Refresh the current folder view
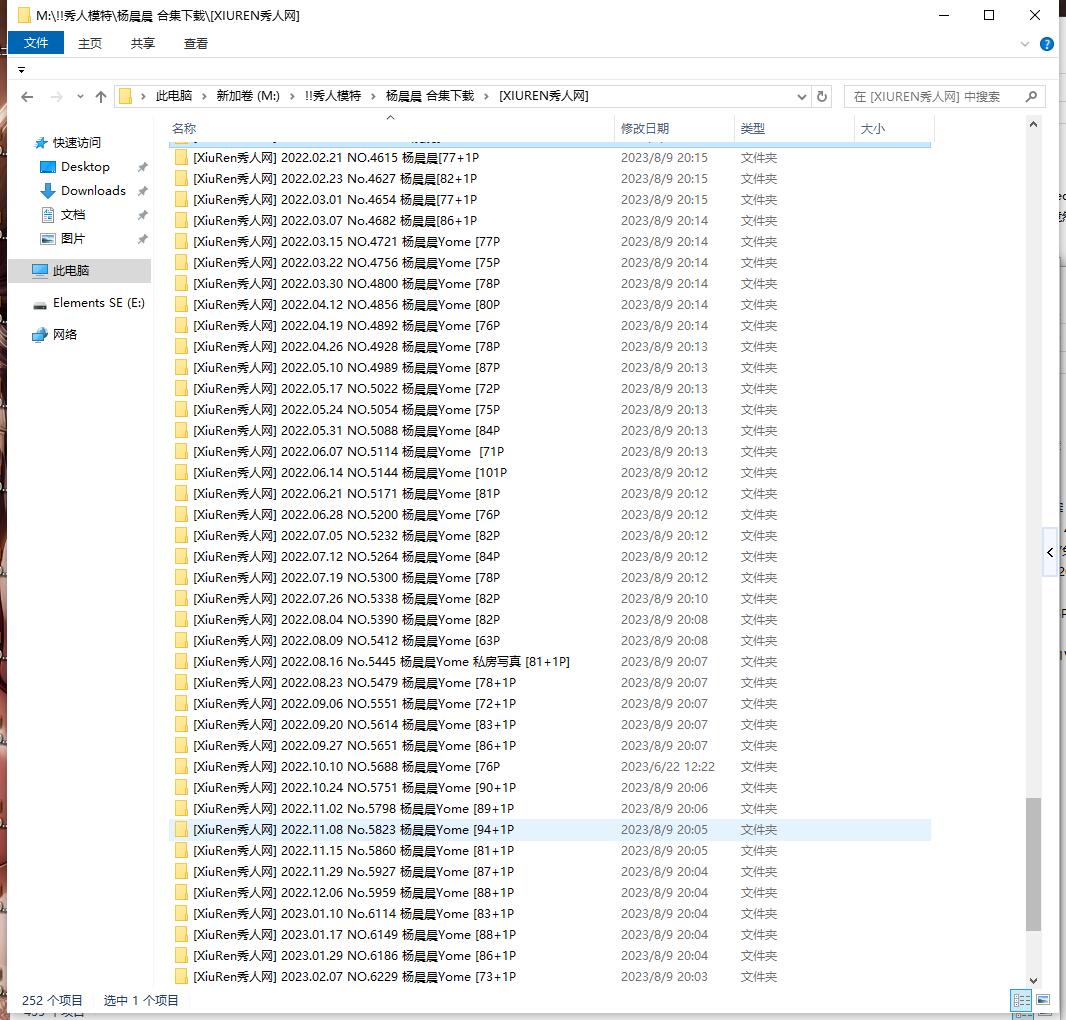 822,97
